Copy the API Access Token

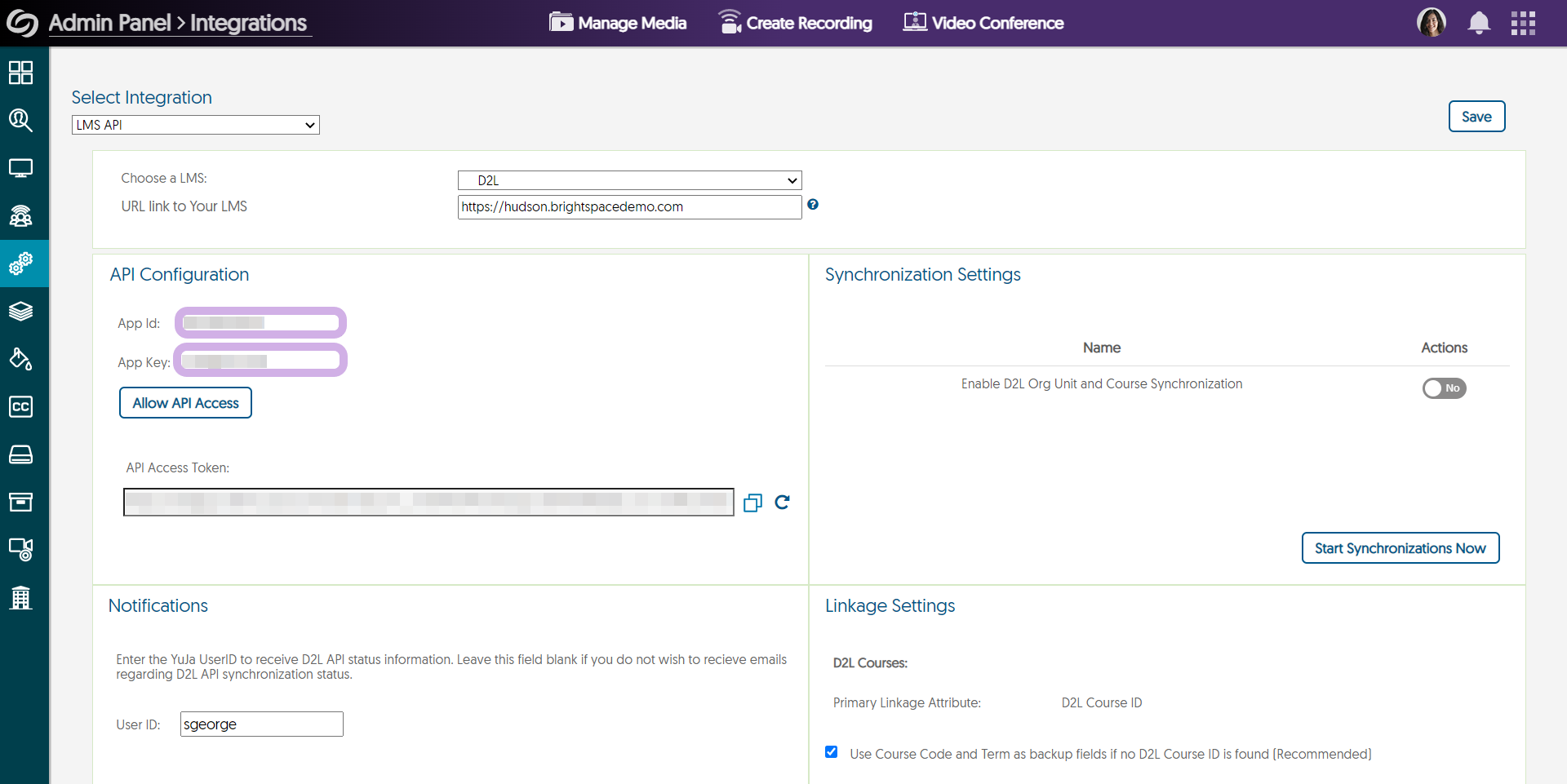[752, 503]
